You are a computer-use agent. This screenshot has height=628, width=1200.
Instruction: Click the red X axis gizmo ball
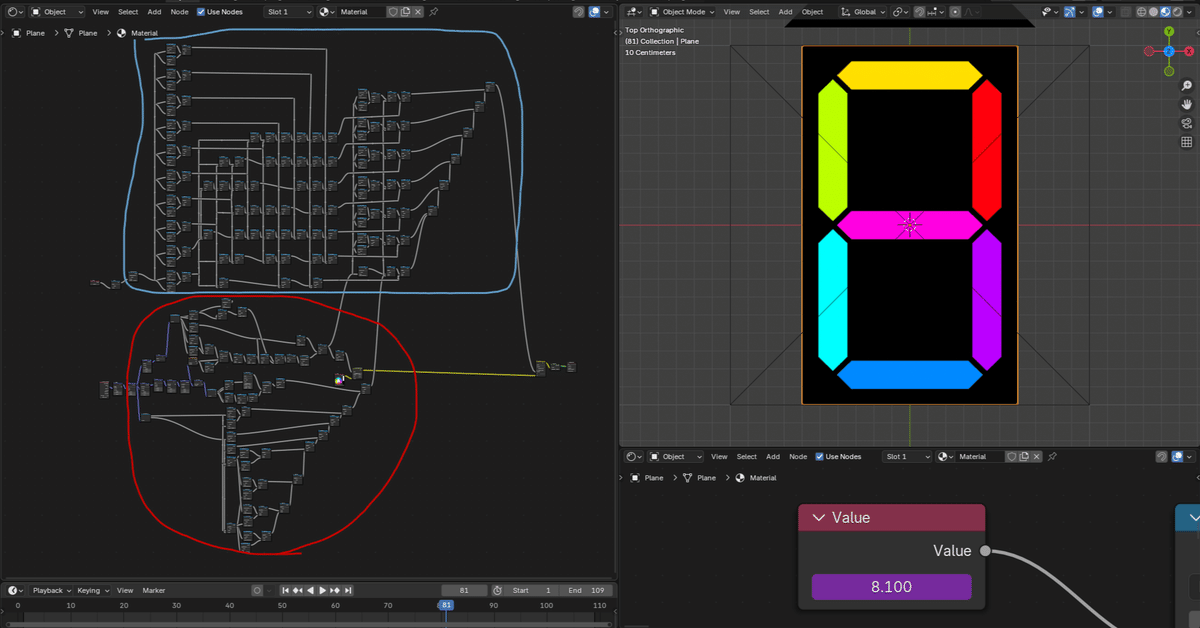[1189, 51]
